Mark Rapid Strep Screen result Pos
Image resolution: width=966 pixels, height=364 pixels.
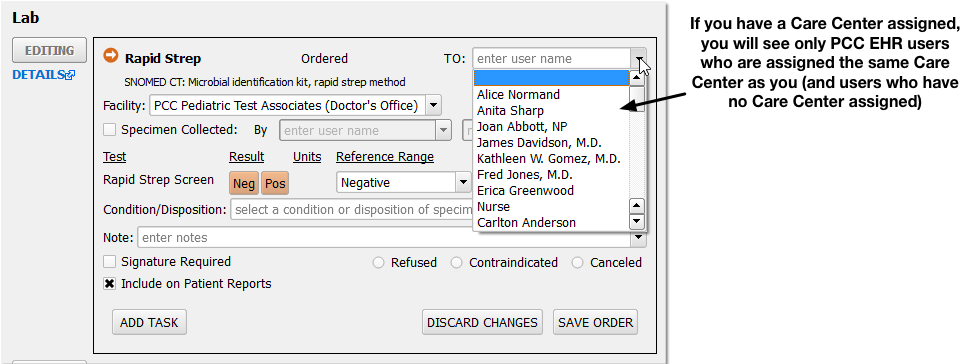275,184
